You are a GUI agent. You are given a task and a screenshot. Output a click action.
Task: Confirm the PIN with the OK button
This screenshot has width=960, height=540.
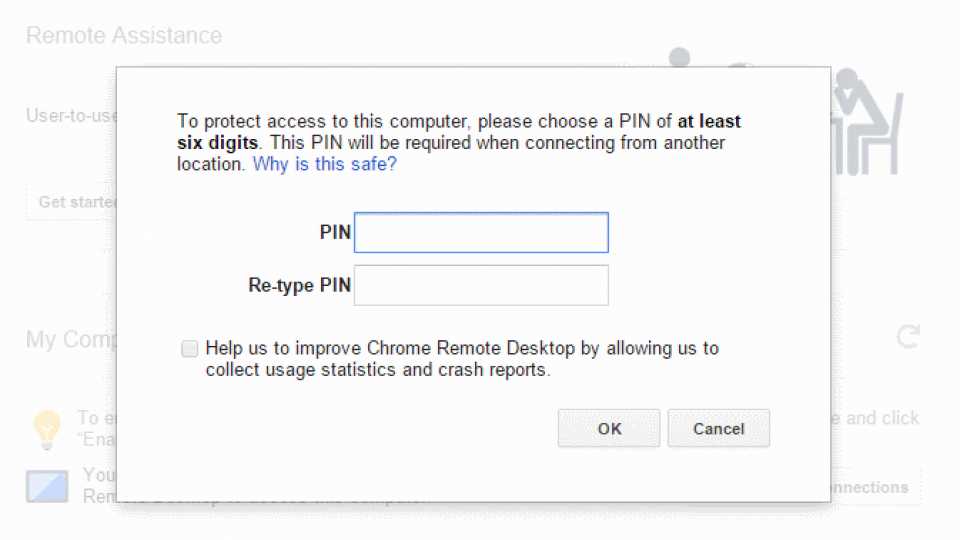609,429
